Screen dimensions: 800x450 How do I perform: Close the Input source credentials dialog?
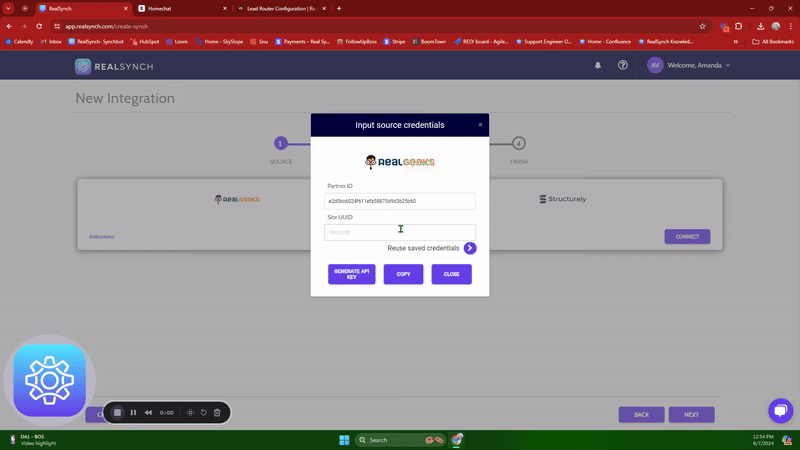point(480,124)
